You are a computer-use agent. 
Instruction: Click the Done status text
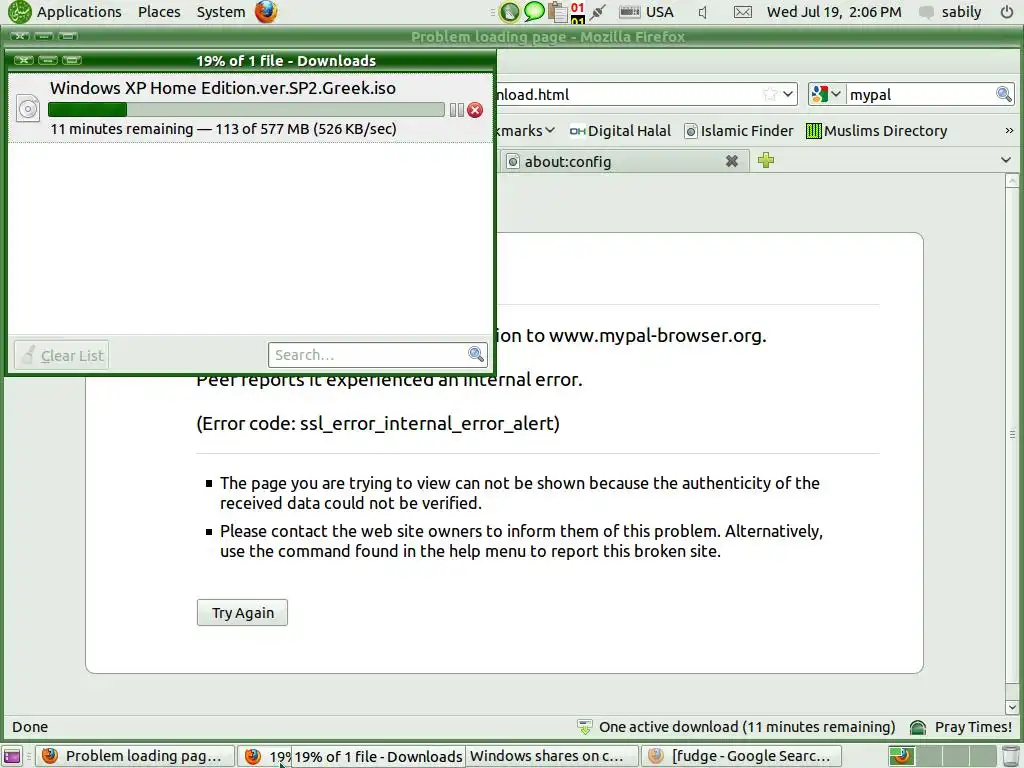[30, 727]
